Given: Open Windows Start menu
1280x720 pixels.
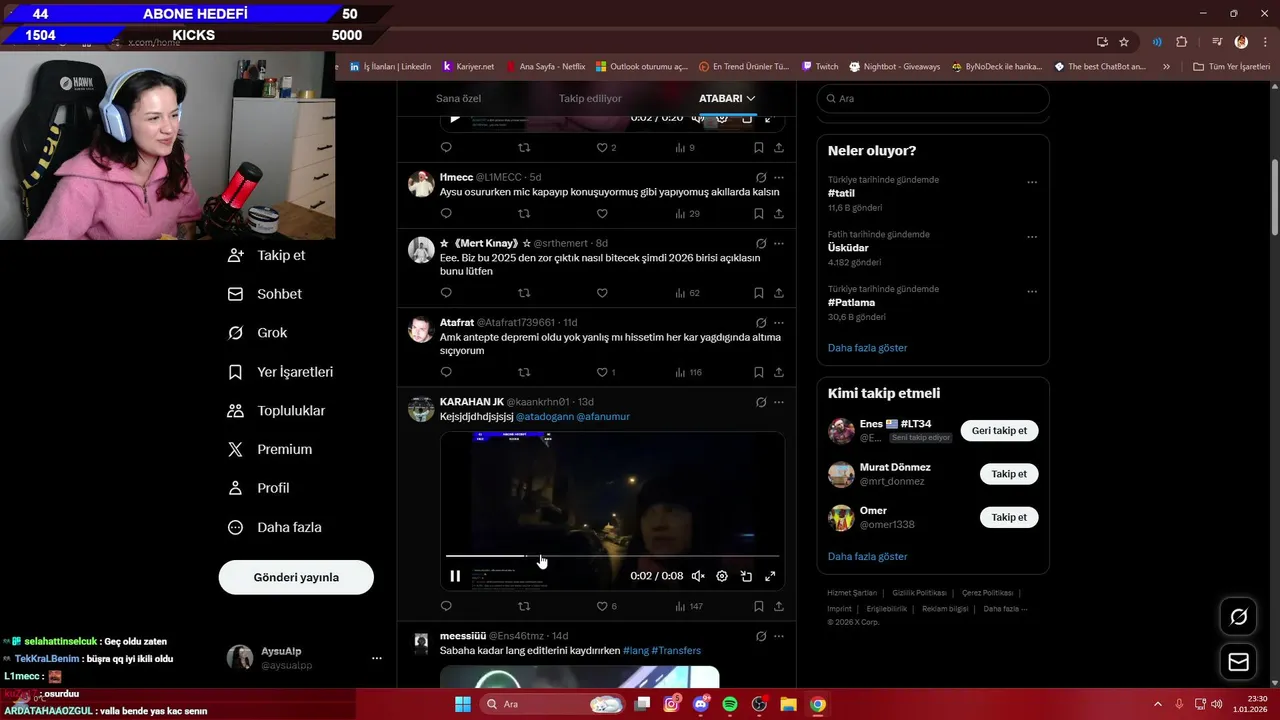Looking at the screenshot, I should [x=463, y=704].
